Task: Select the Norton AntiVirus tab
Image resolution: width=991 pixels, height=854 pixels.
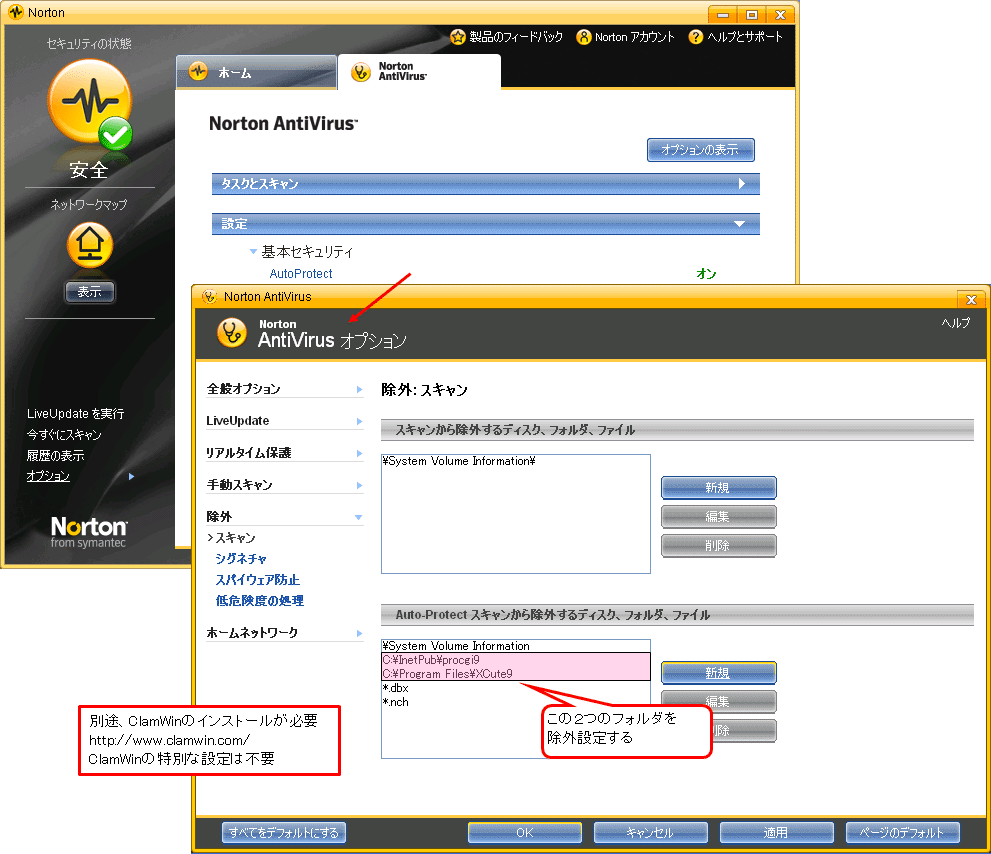Action: click(x=420, y=72)
